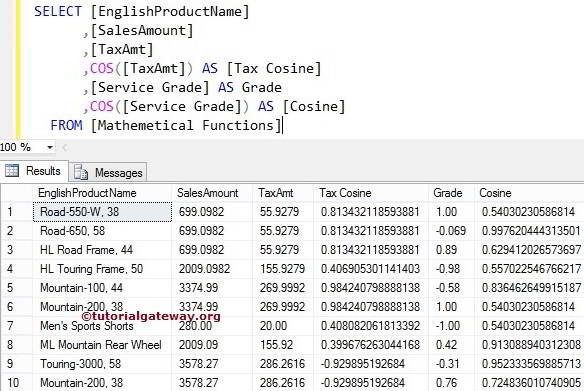Select the Grade column header
This screenshot has height=391, width=584.
451,193
